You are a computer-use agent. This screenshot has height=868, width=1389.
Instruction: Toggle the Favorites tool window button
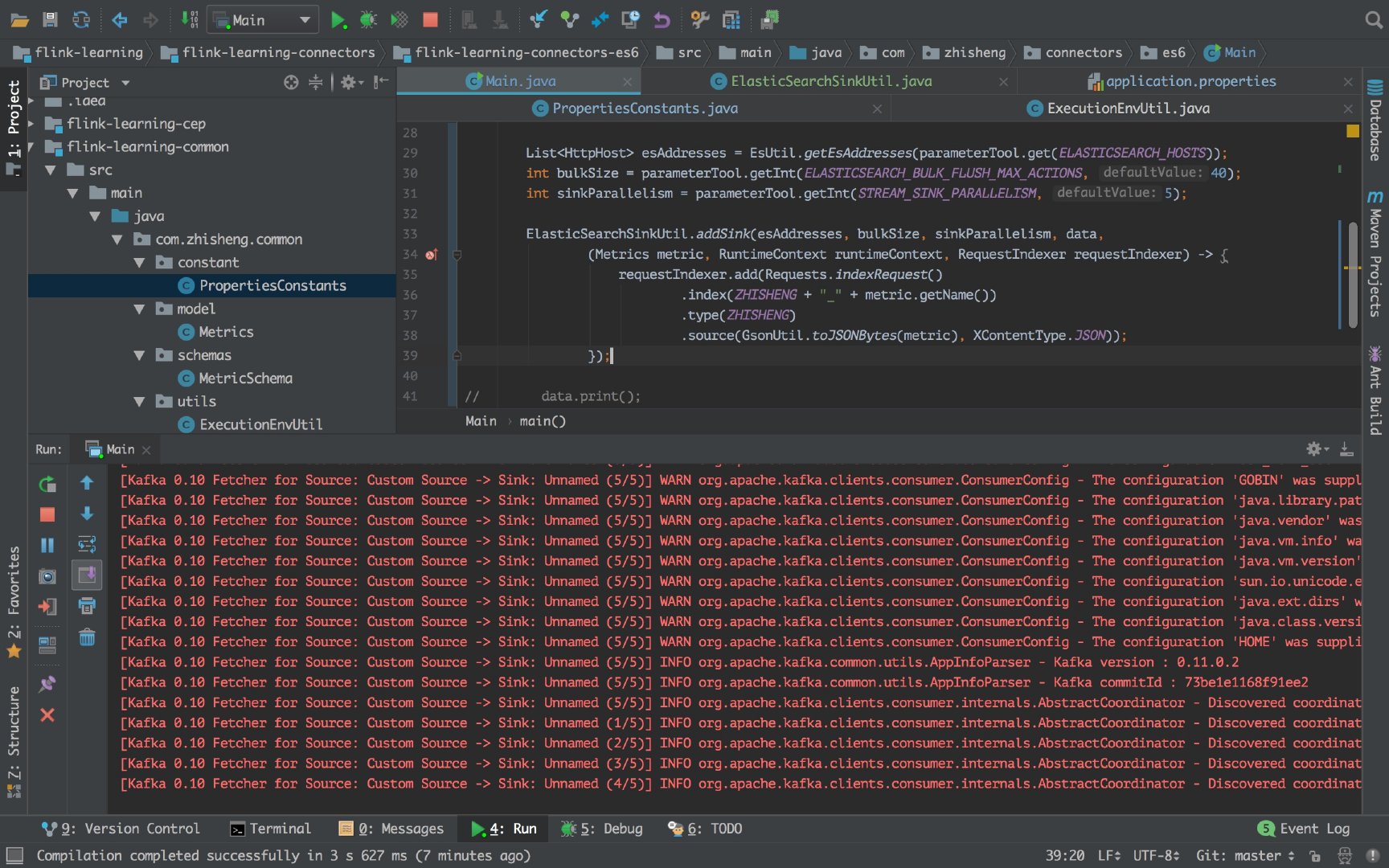pyautogui.click(x=14, y=601)
